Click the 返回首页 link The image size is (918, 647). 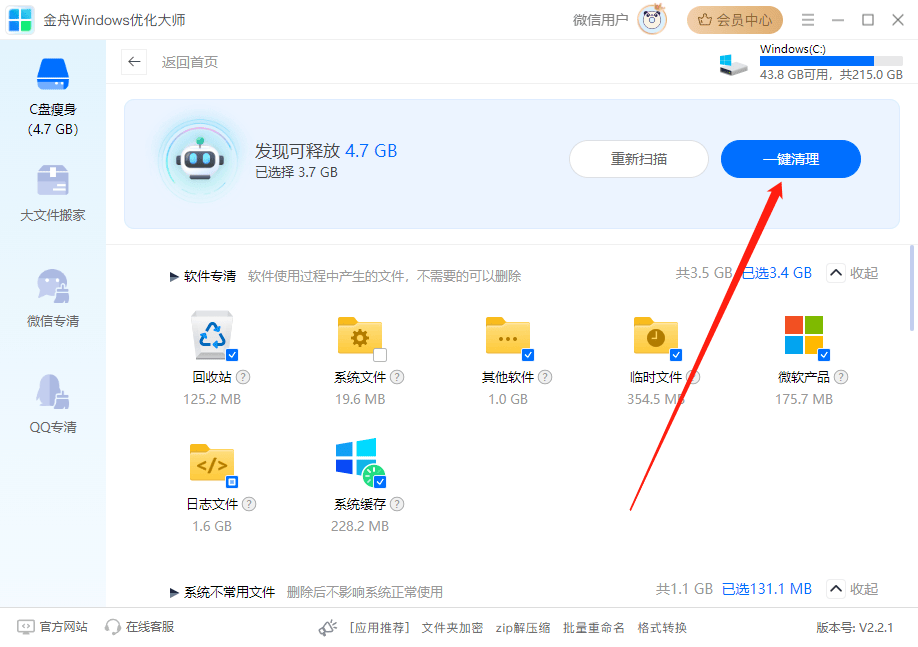(190, 62)
